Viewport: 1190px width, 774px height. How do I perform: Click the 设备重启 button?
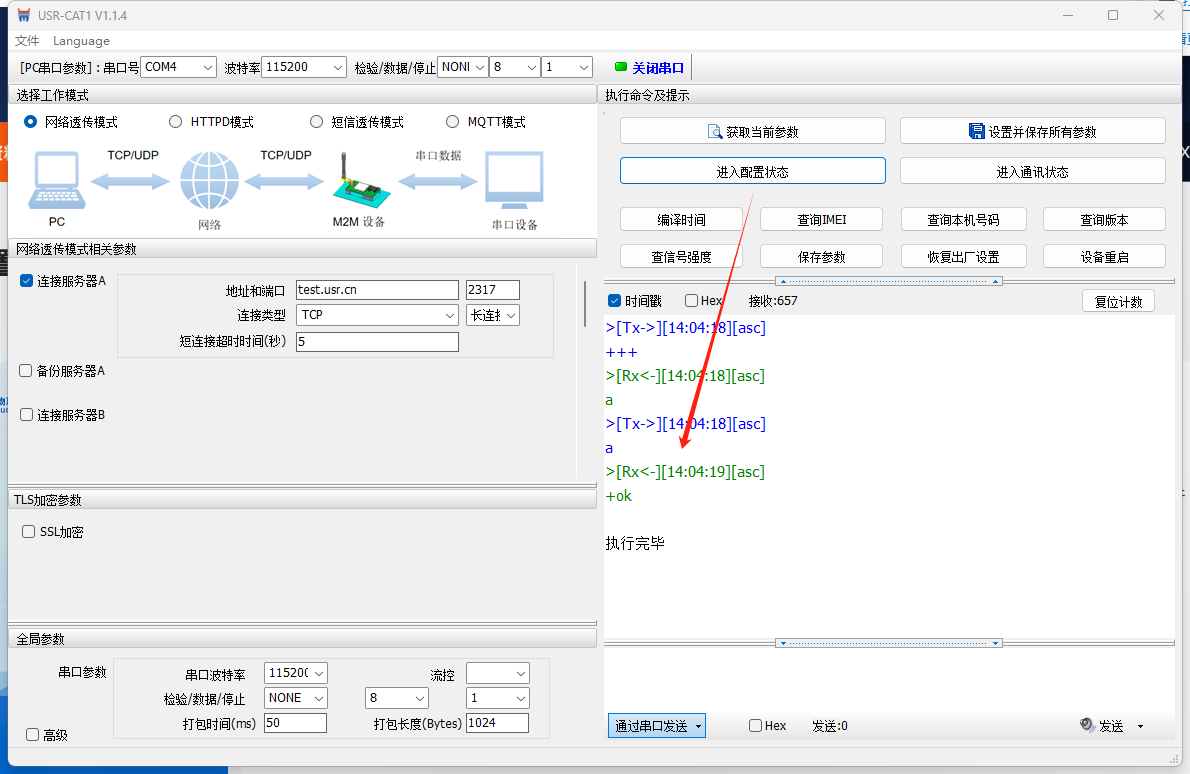coord(1104,257)
